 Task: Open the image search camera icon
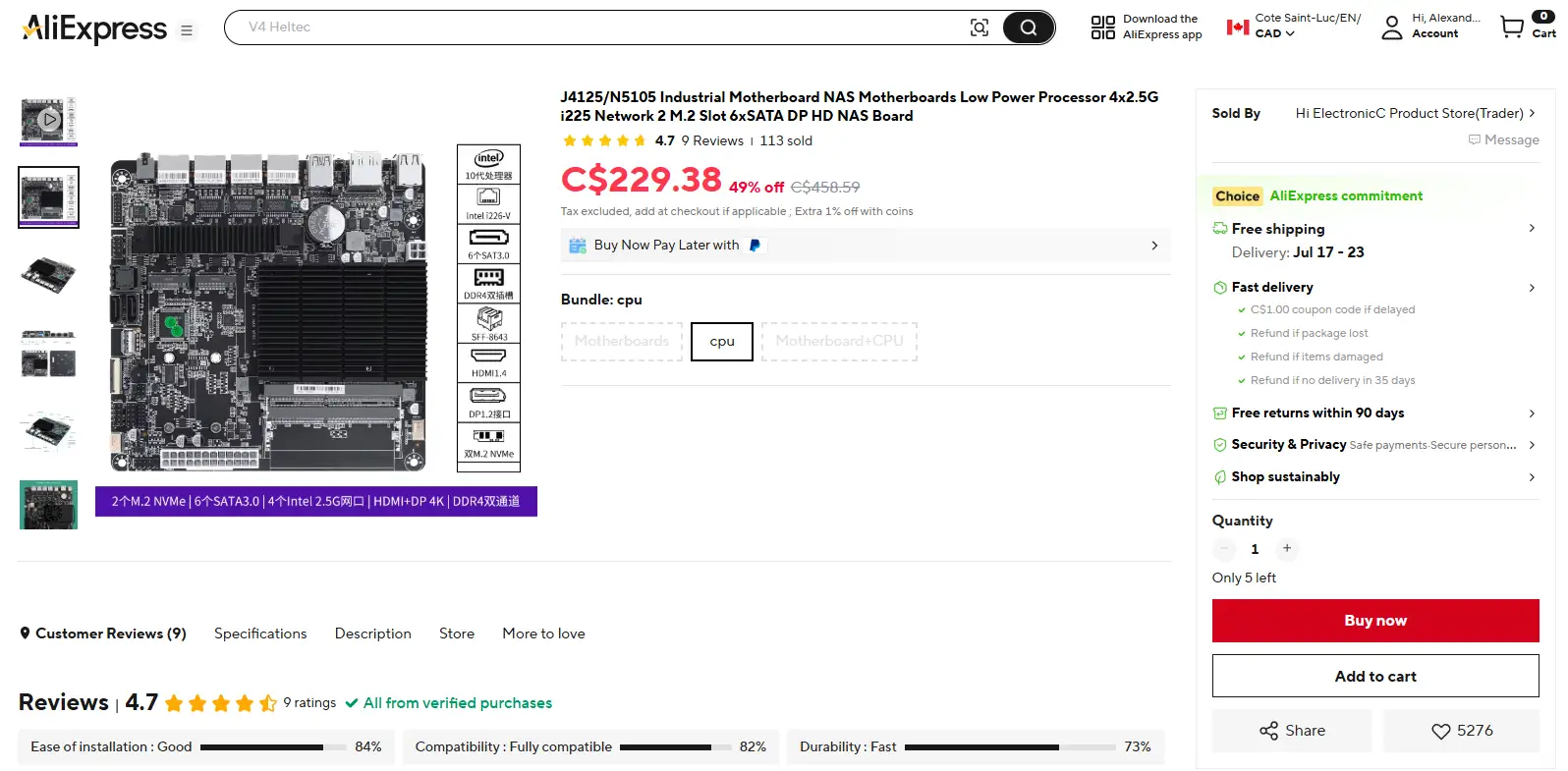click(x=979, y=28)
